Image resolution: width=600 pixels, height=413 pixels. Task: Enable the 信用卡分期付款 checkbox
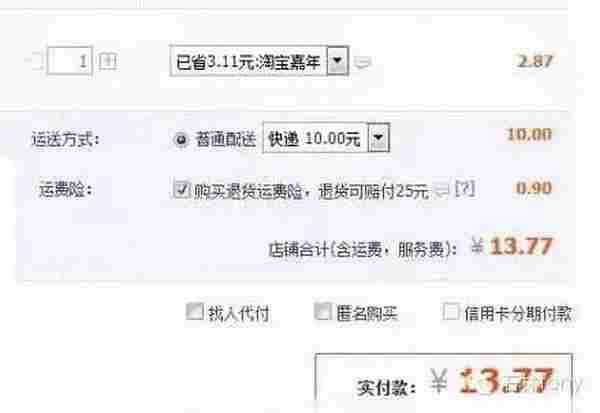click(x=450, y=311)
